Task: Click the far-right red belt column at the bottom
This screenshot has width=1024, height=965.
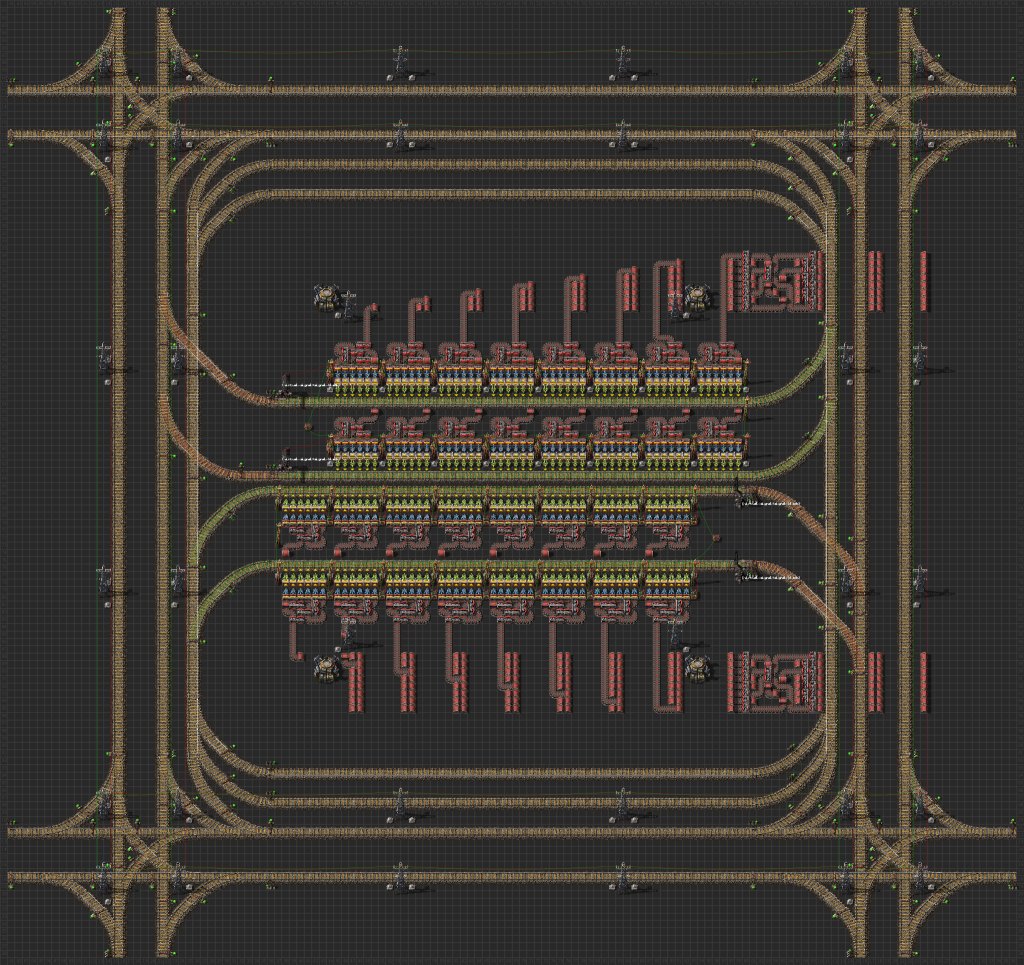Action: click(x=924, y=683)
